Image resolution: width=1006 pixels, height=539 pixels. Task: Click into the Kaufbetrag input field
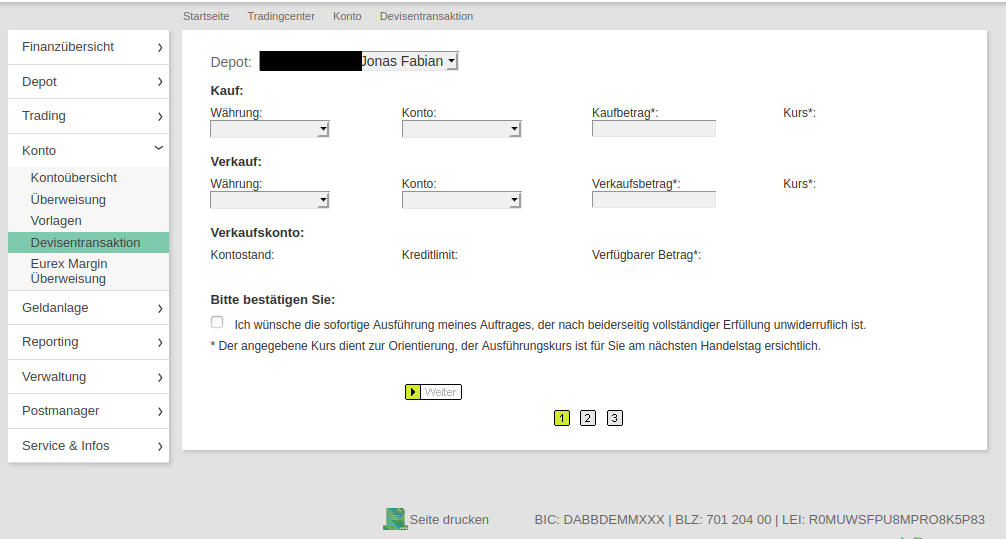654,129
